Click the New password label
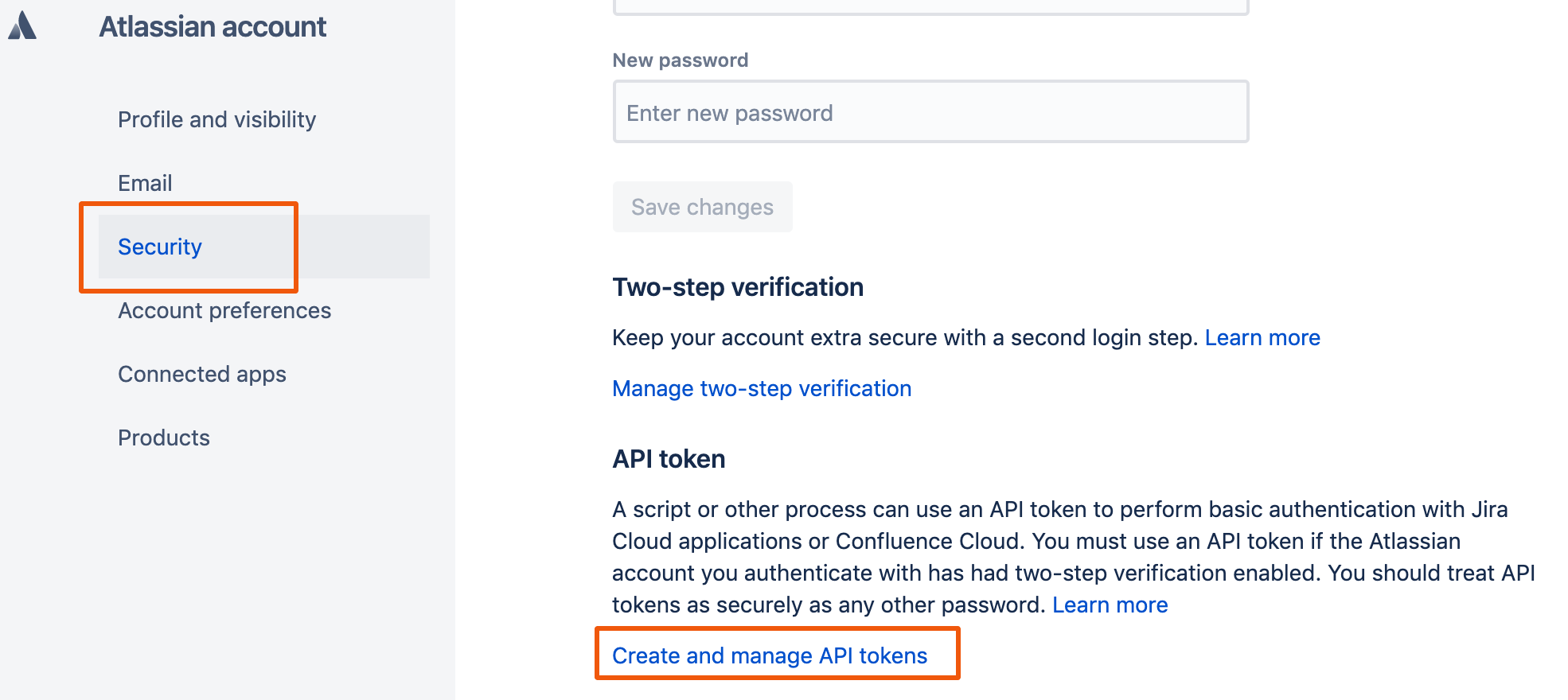This screenshot has height=700, width=1568. click(681, 60)
